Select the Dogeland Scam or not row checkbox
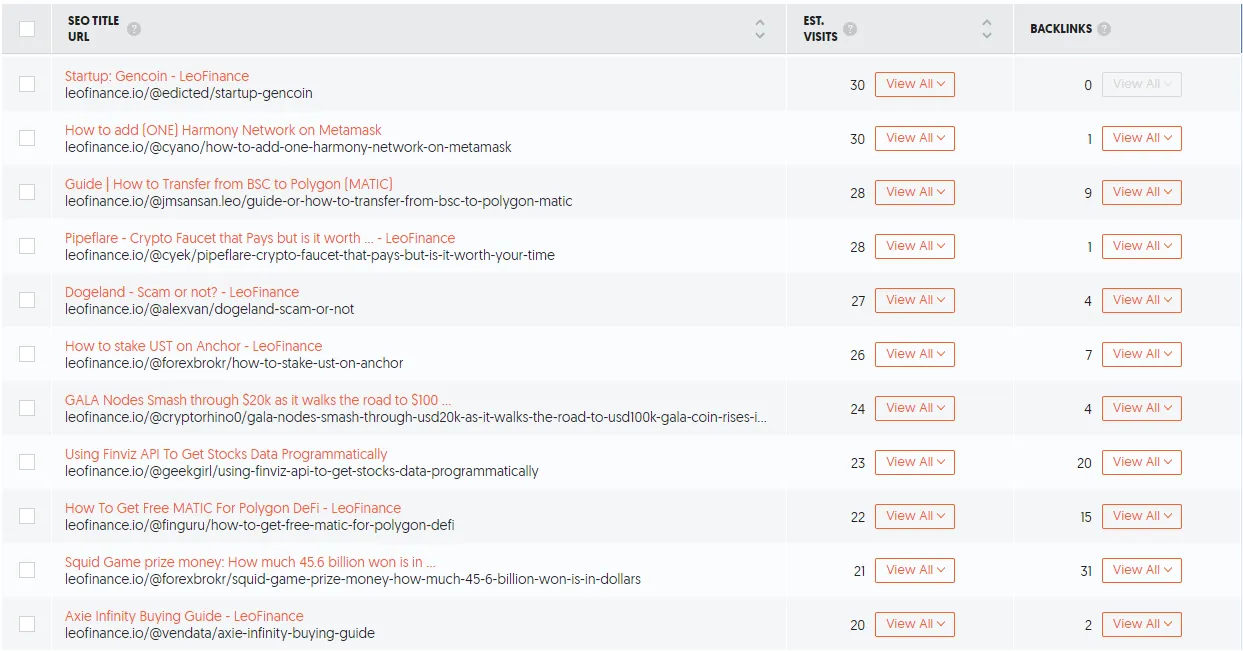This screenshot has width=1243, height=651. pyautogui.click(x=27, y=300)
